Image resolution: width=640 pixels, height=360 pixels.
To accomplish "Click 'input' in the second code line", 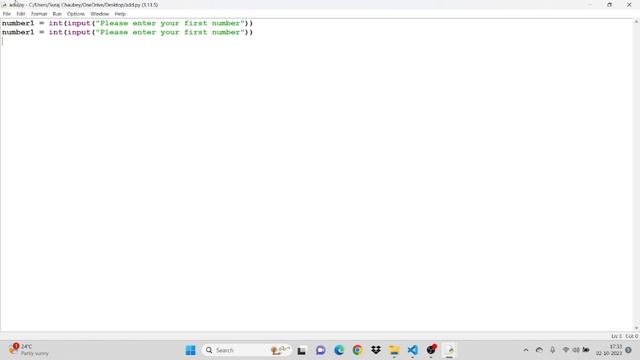I will tap(79, 32).
